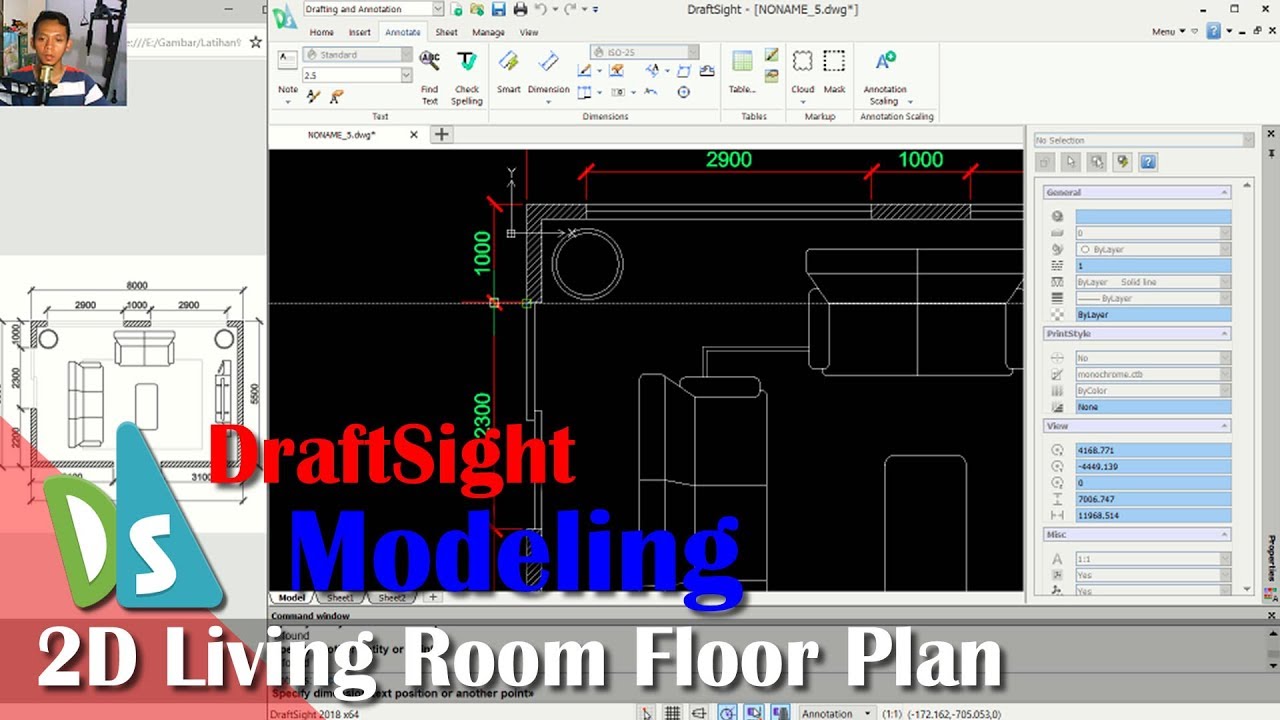Toggle ETrack in the status bar

[779, 713]
